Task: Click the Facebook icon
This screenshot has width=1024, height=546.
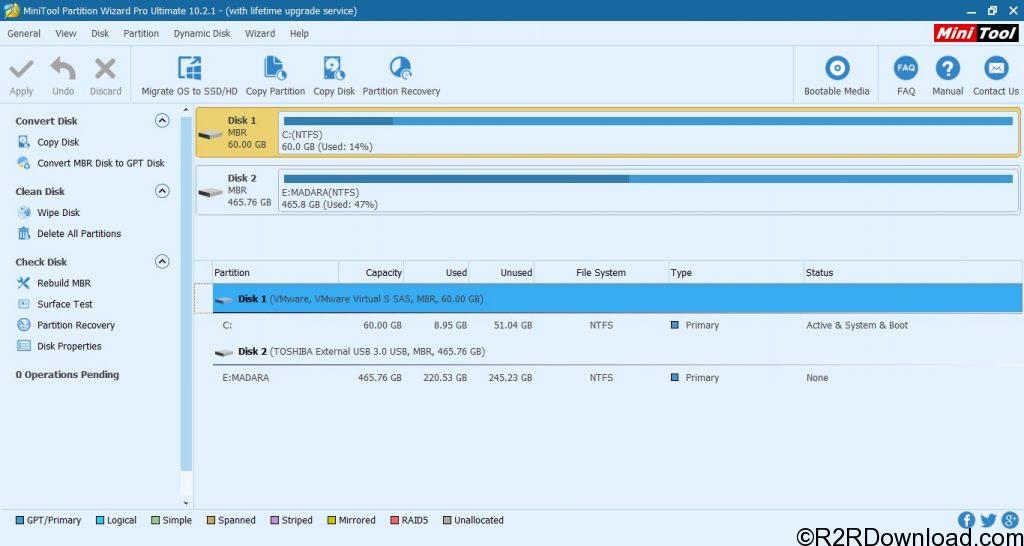Action: (x=967, y=520)
